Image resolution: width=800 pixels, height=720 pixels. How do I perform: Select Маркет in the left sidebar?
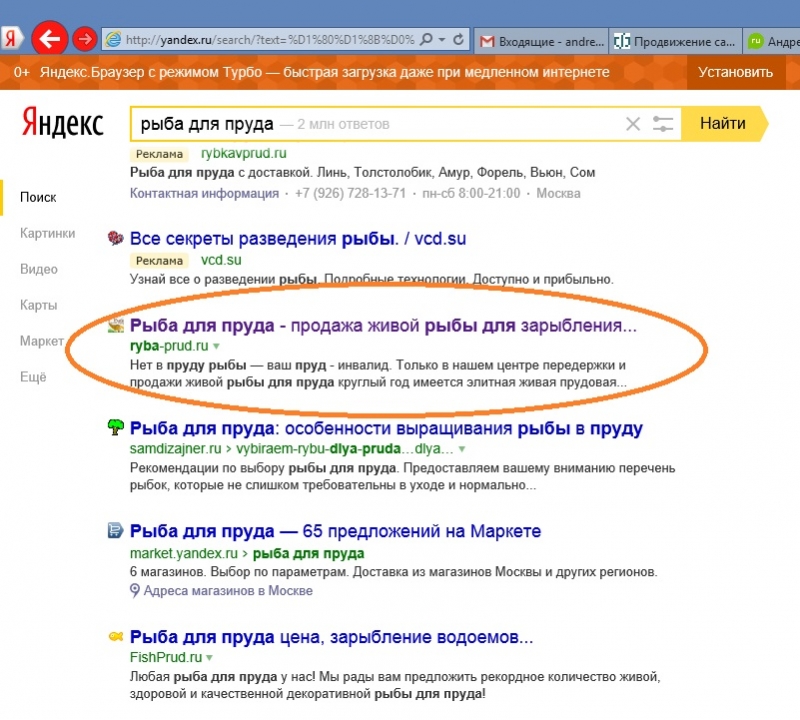tap(42, 340)
